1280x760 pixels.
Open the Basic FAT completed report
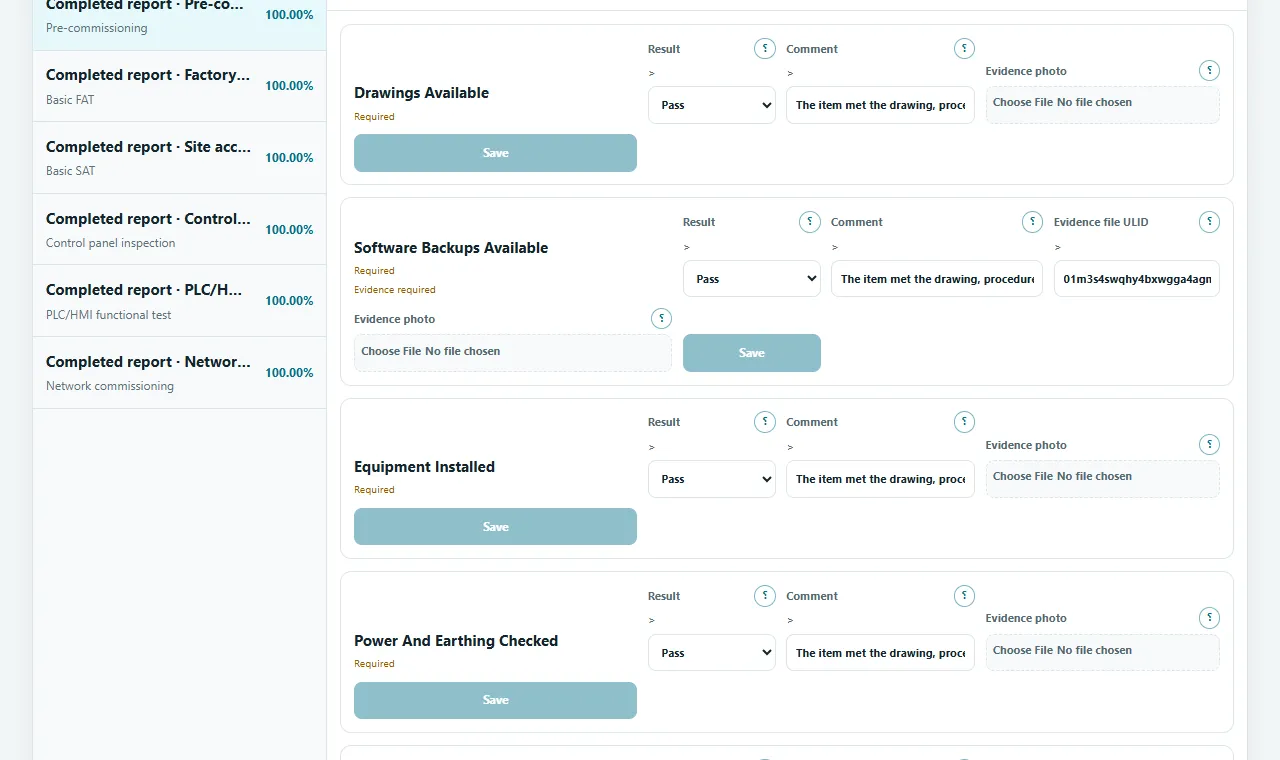(179, 86)
